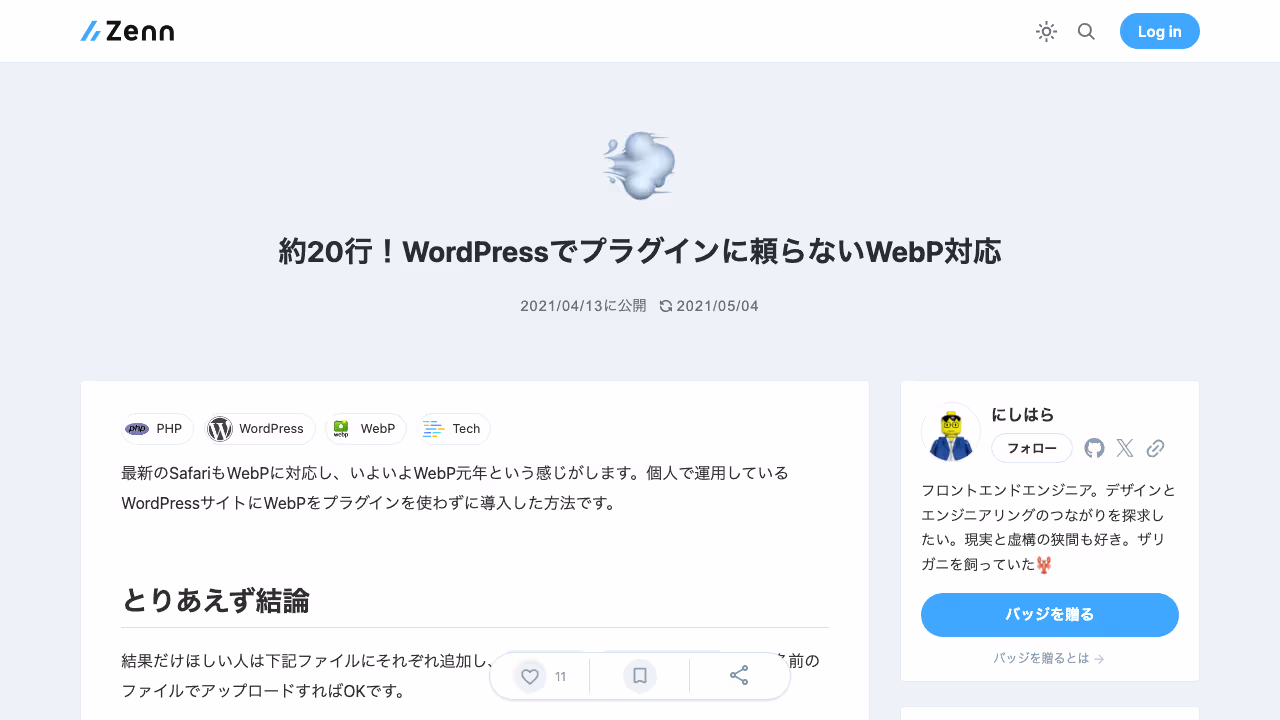
Task: Open にしはら's GitHub profile icon
Action: [1093, 448]
